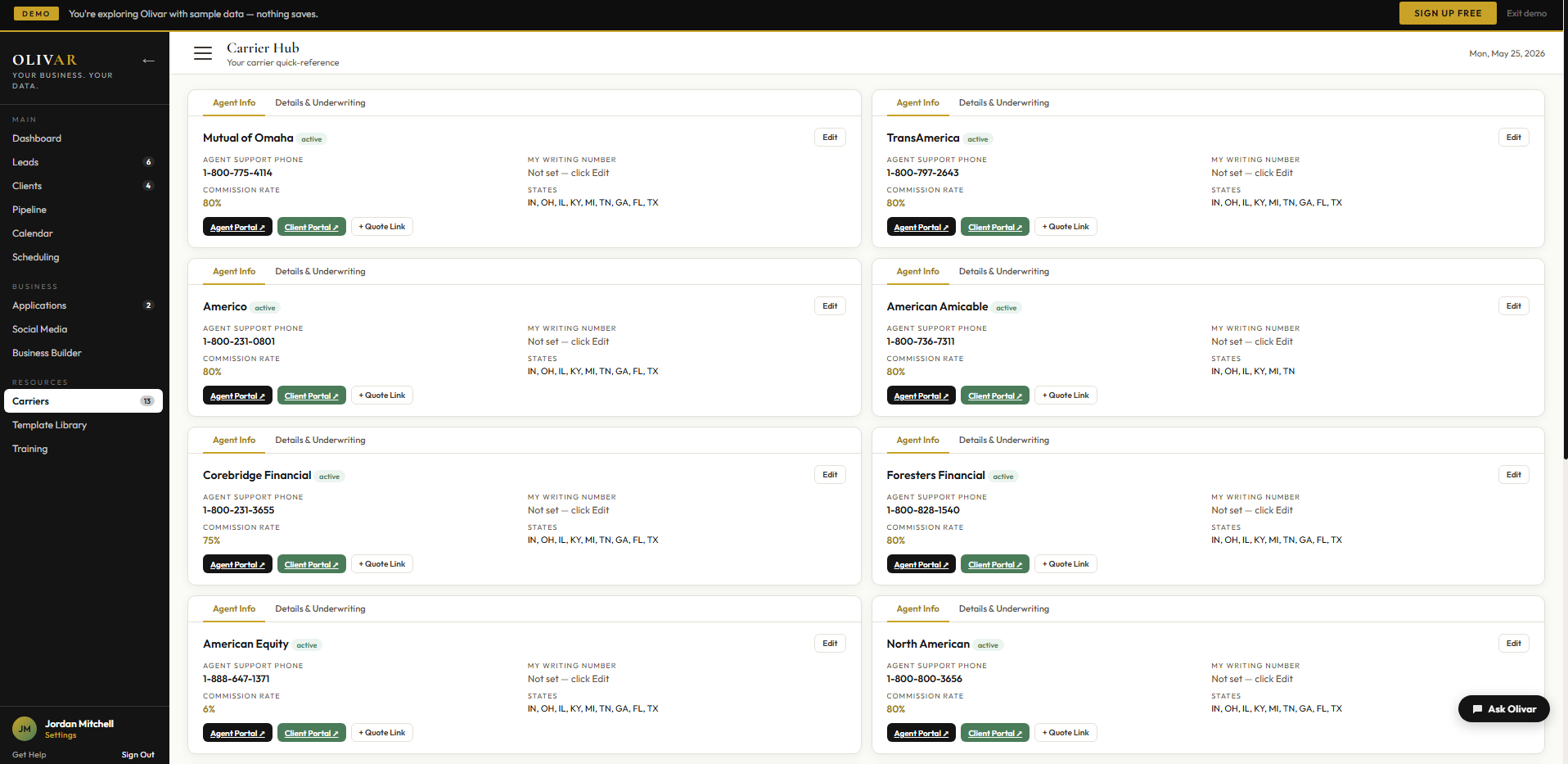This screenshot has height=764, width=1568.
Task: Open Applications in sidebar
Action: 82,305
